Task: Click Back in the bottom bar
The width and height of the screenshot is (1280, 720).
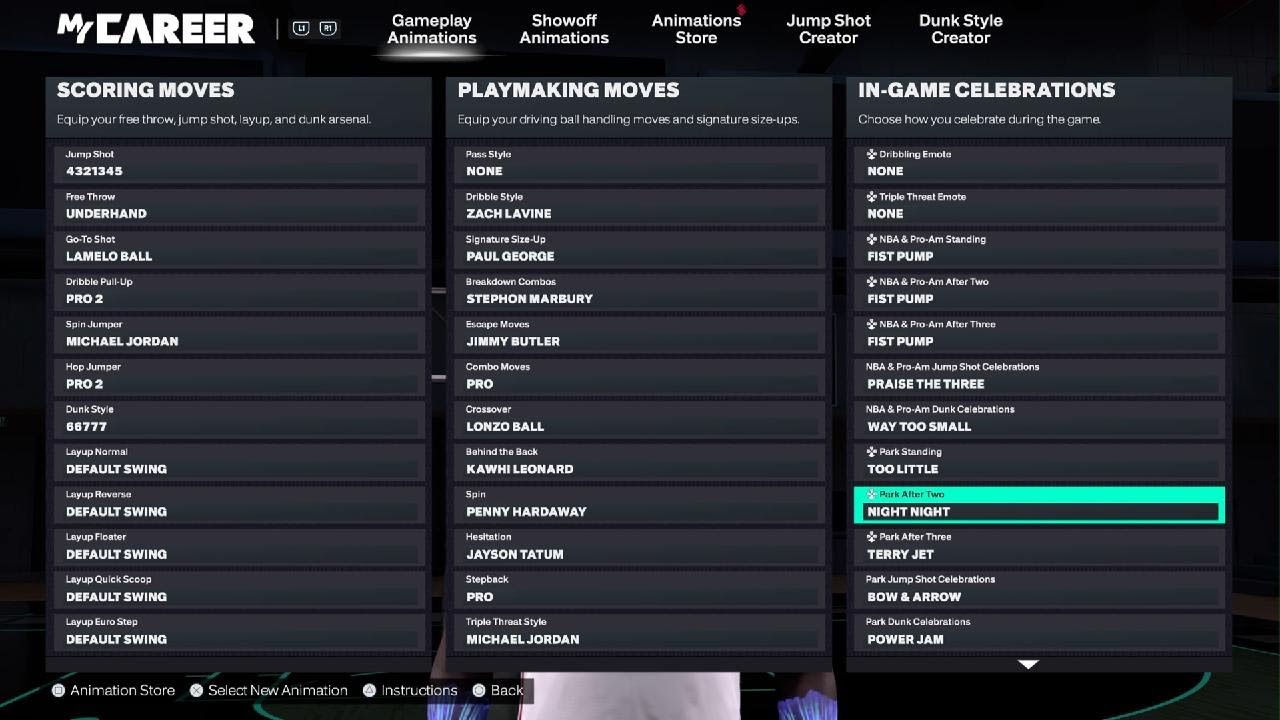Action: 498,690
